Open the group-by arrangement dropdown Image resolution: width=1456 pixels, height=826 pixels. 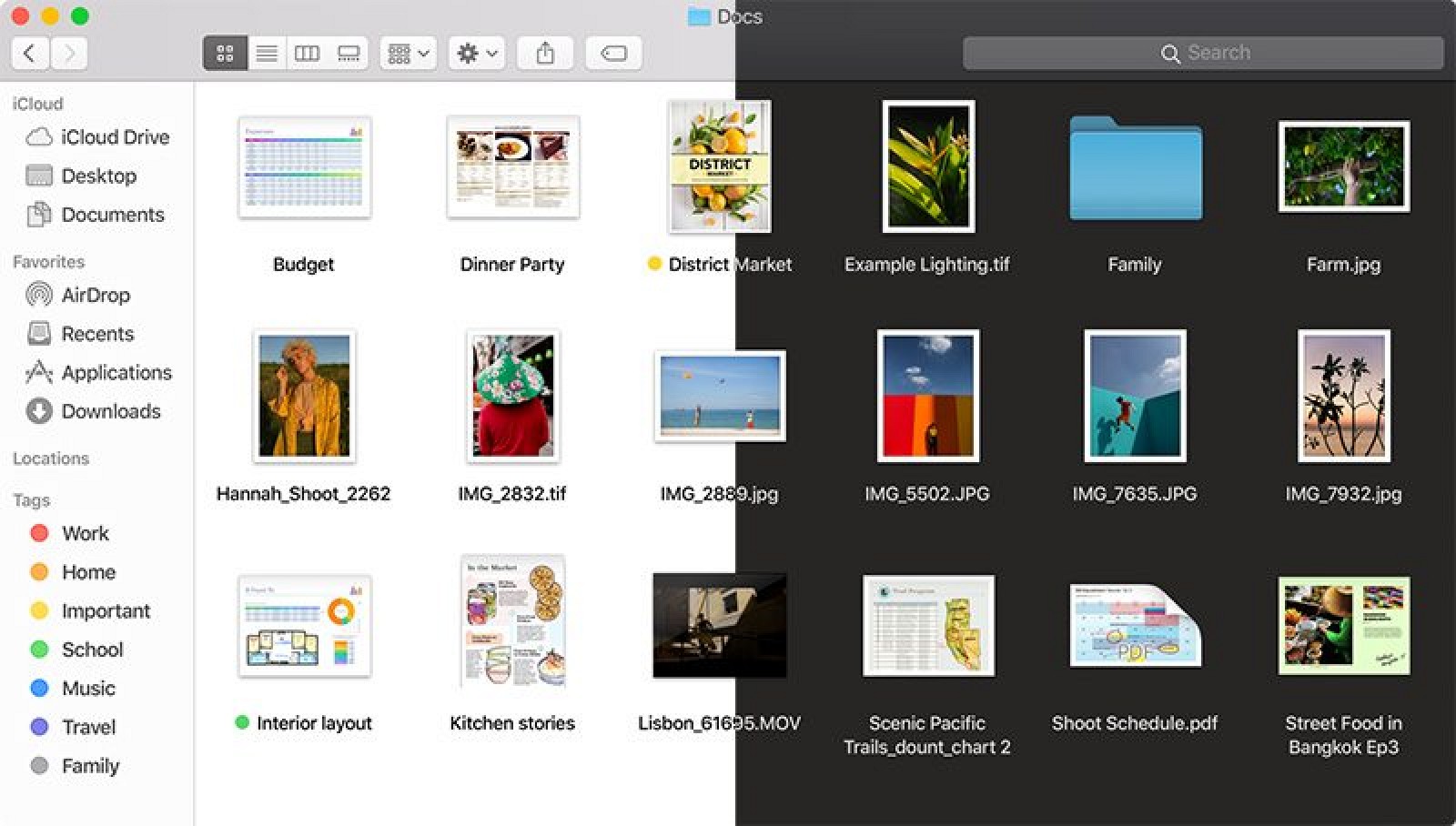[x=408, y=54]
